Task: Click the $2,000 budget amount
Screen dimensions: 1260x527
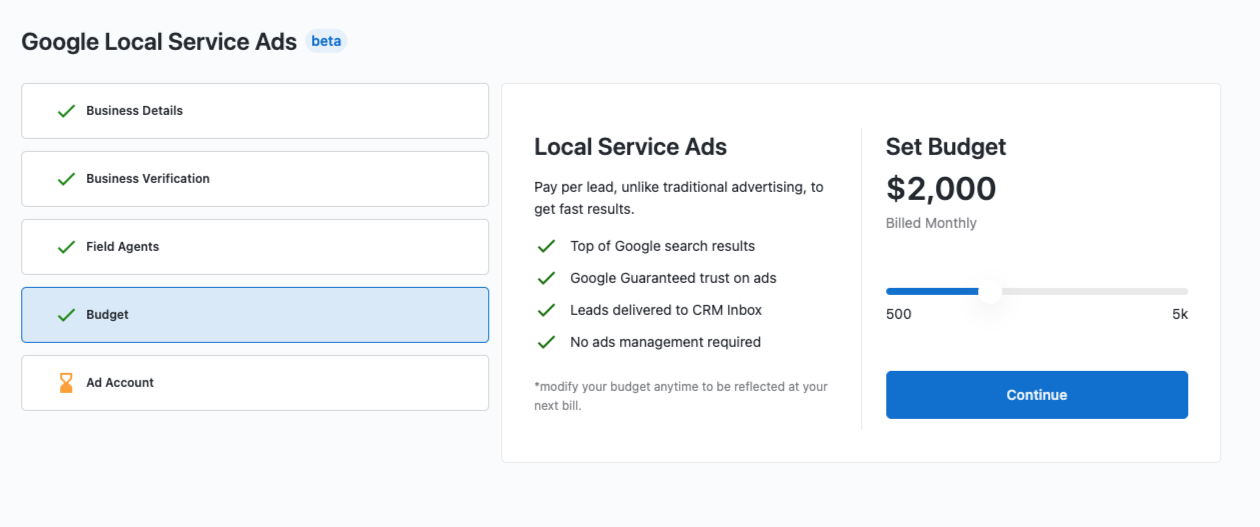Action: coord(941,189)
